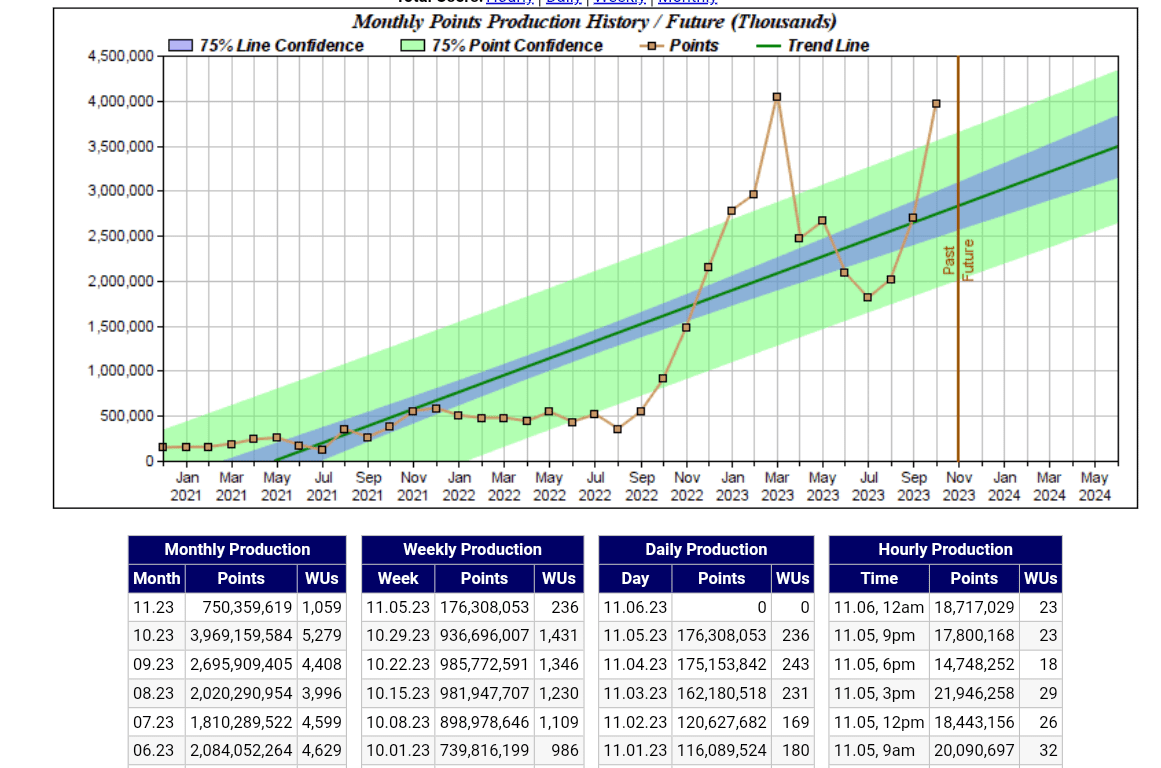Click the Weekly Production table header
This screenshot has height=768, width=1161.
coord(472,550)
